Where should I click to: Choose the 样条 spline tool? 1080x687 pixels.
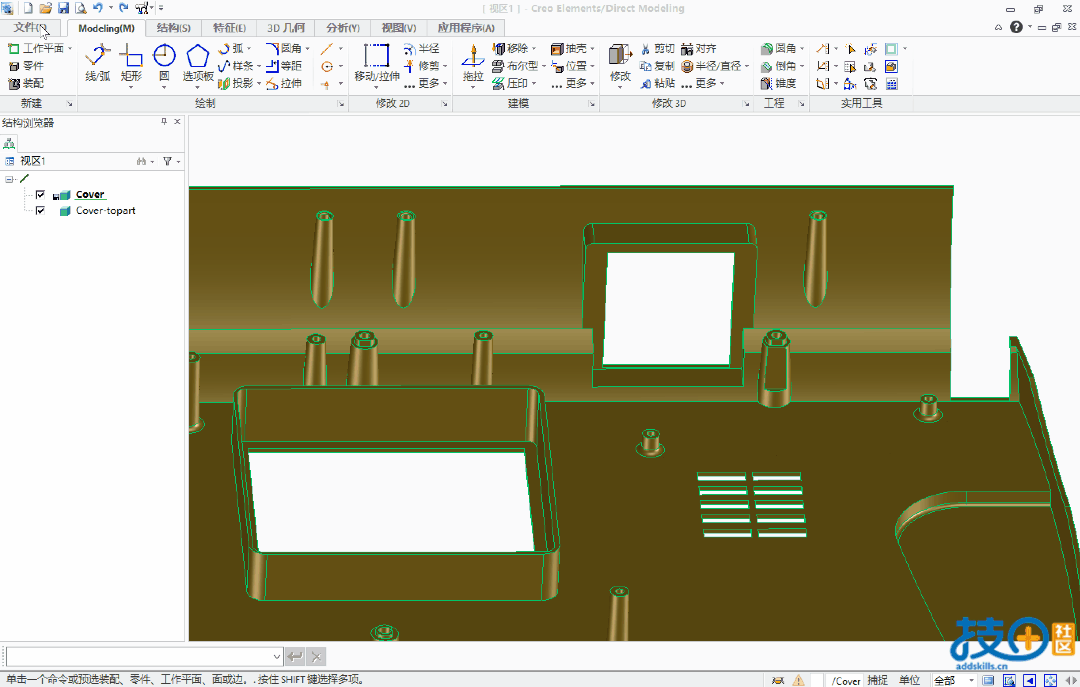coord(236,66)
